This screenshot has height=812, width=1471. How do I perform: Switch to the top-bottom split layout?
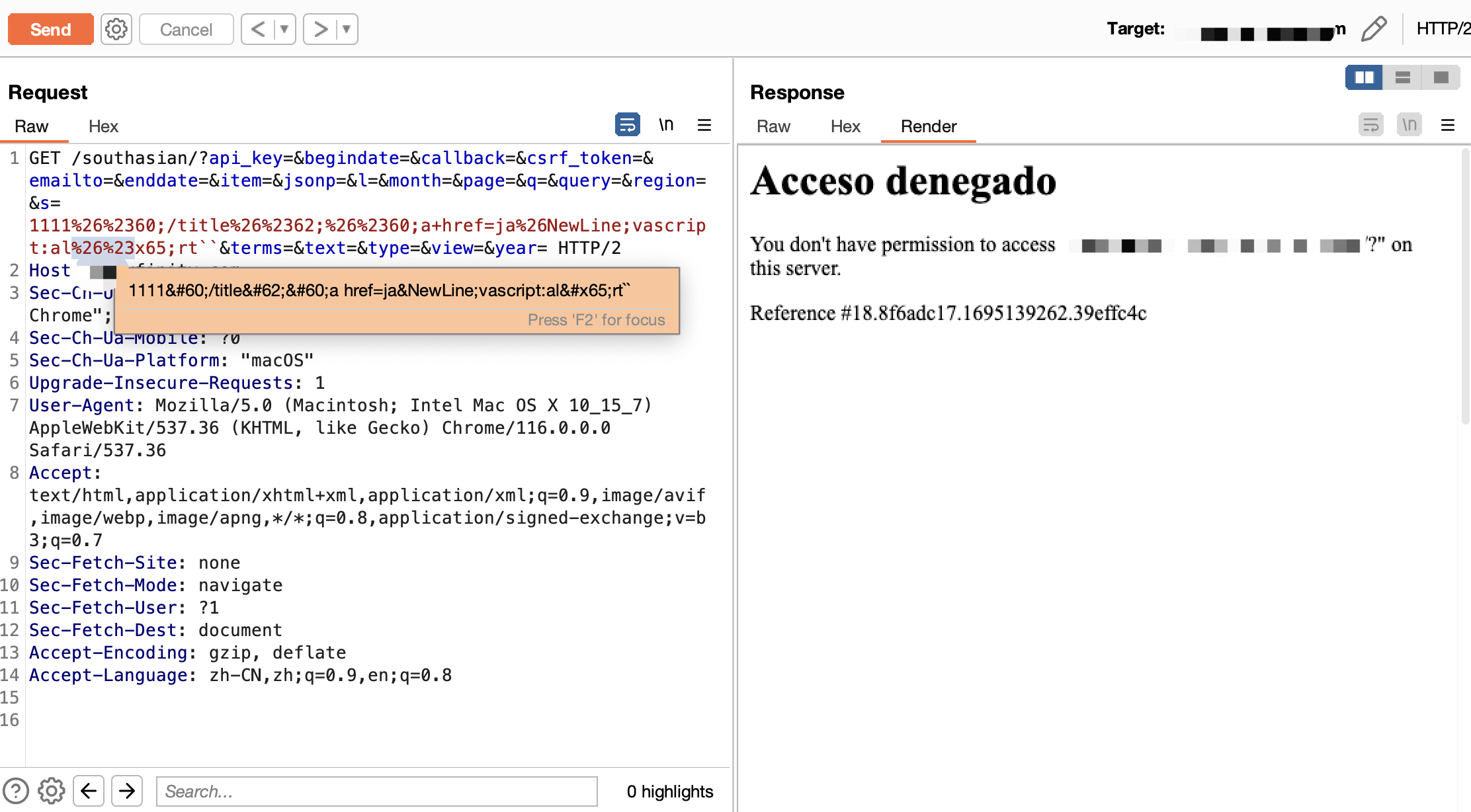click(x=1402, y=77)
